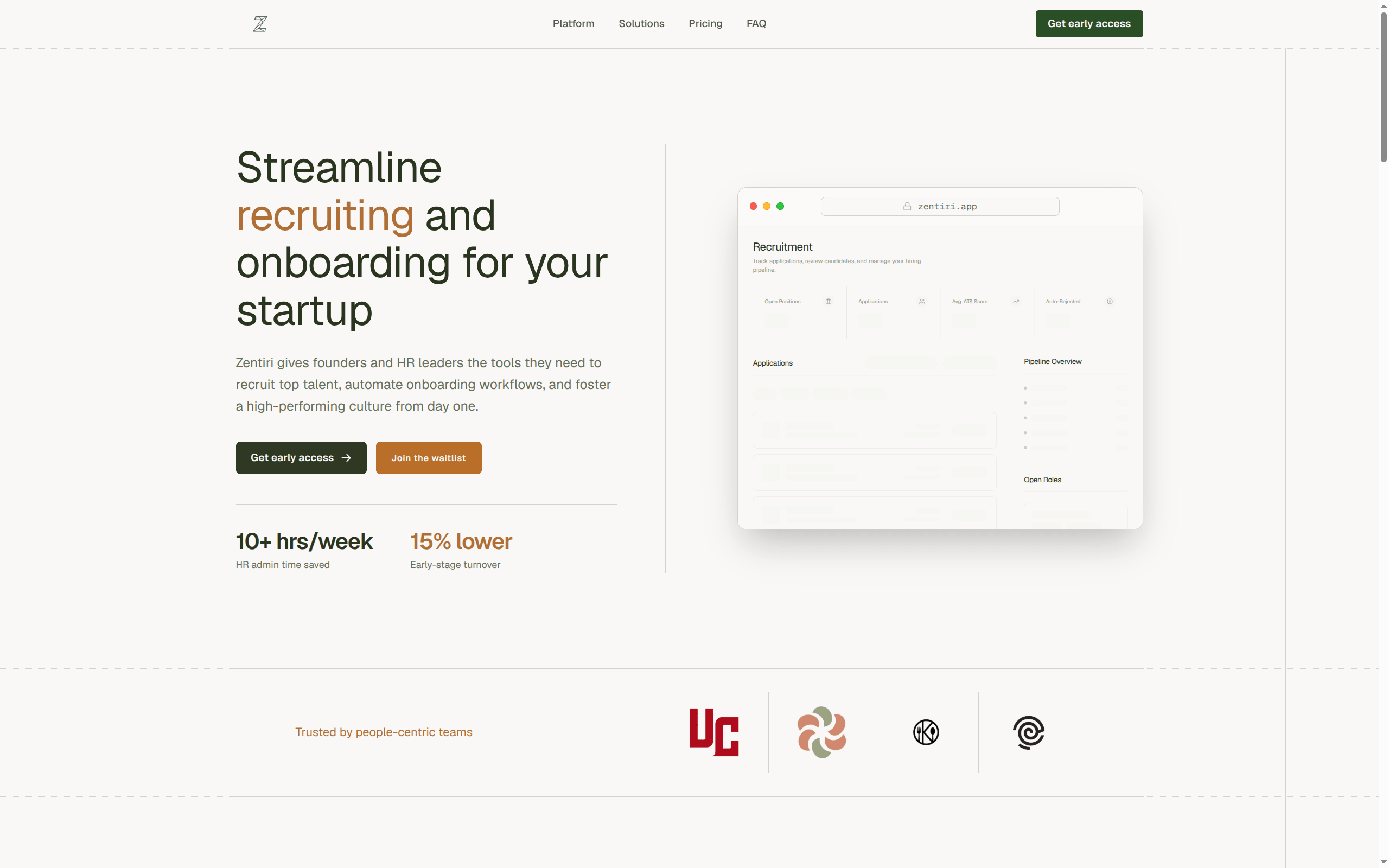Click the padlock icon in address bar

907,207
